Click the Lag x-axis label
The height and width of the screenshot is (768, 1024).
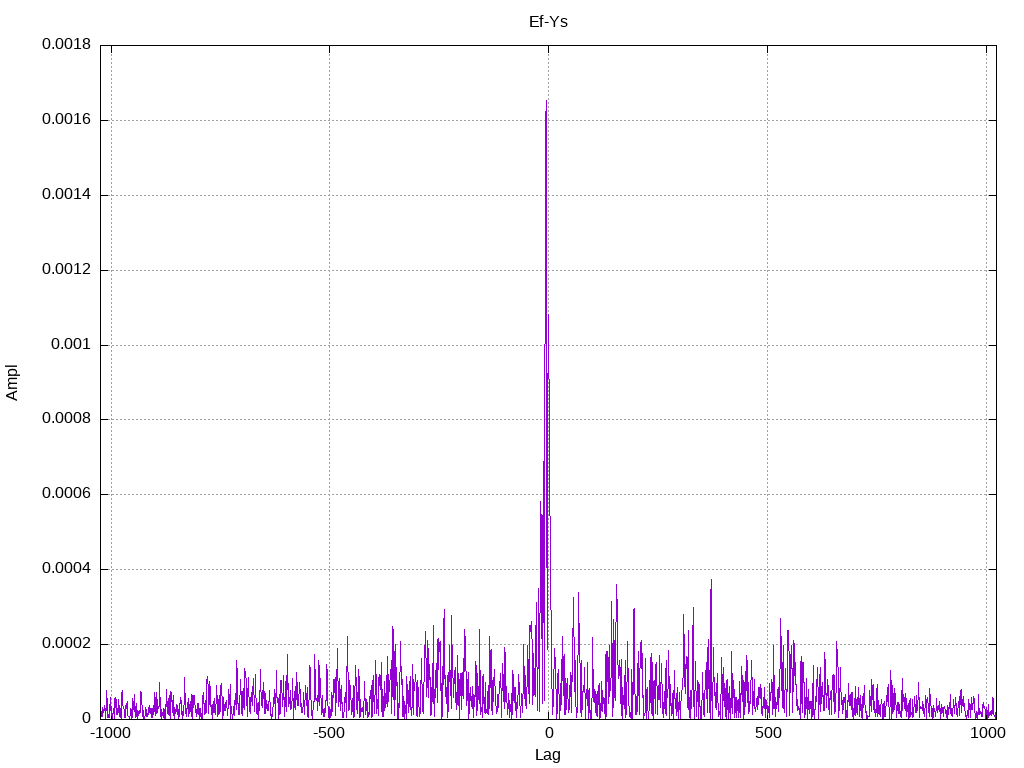coord(548,755)
